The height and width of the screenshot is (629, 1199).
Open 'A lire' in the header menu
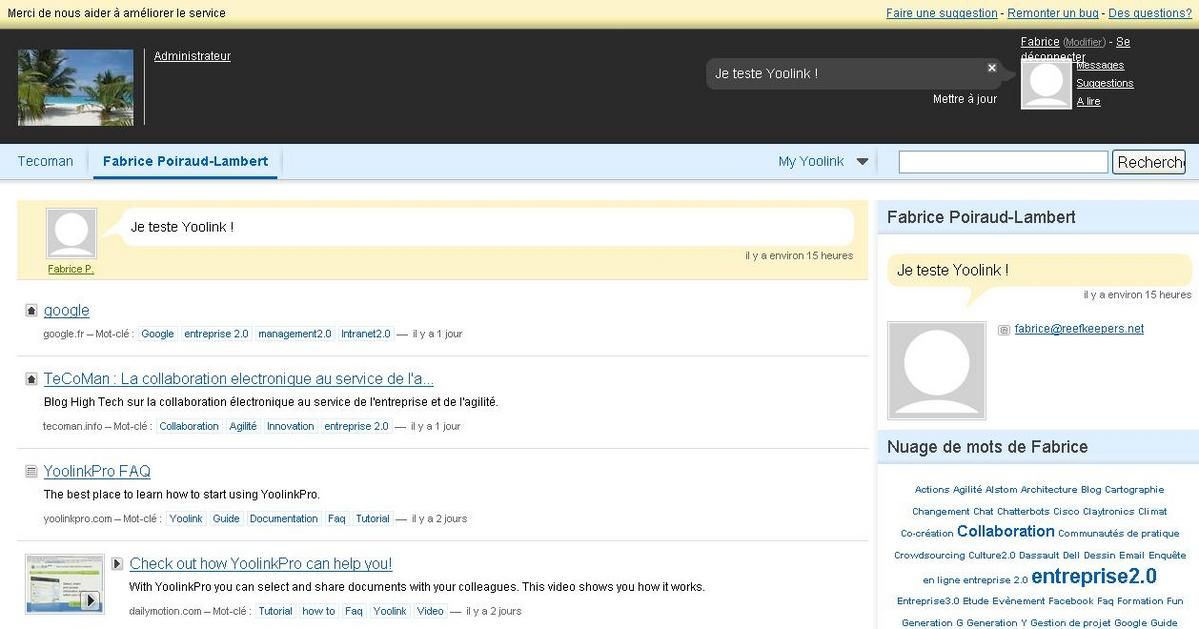tap(1088, 102)
